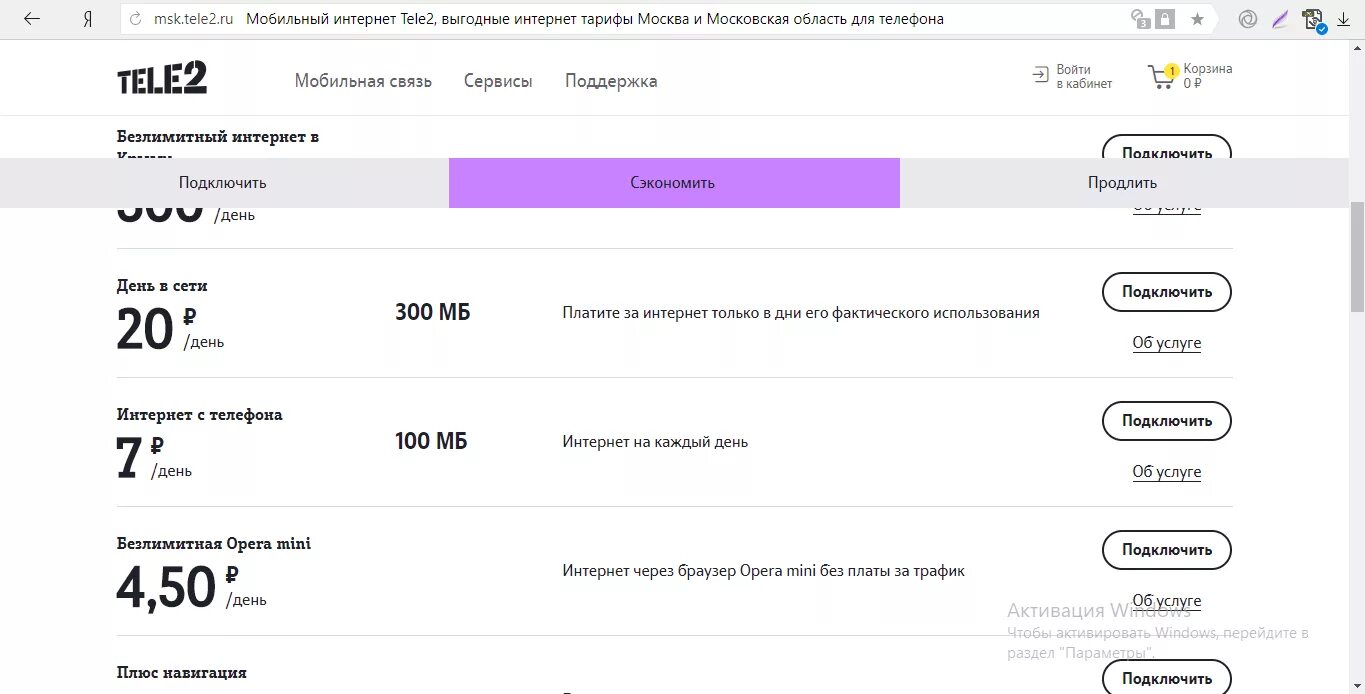Click description 'Интернет на каждый день'

coord(655,442)
